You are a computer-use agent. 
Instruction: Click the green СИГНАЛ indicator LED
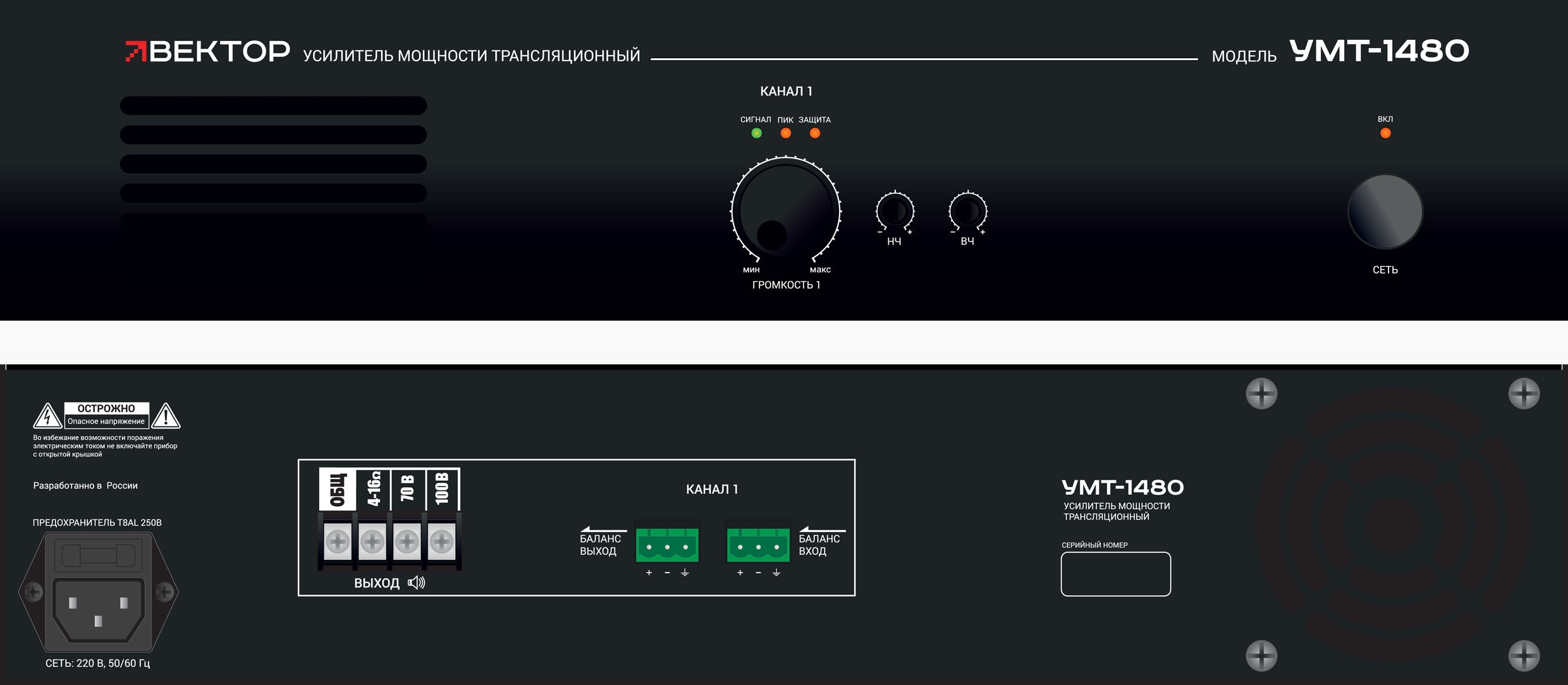pyautogui.click(x=756, y=133)
